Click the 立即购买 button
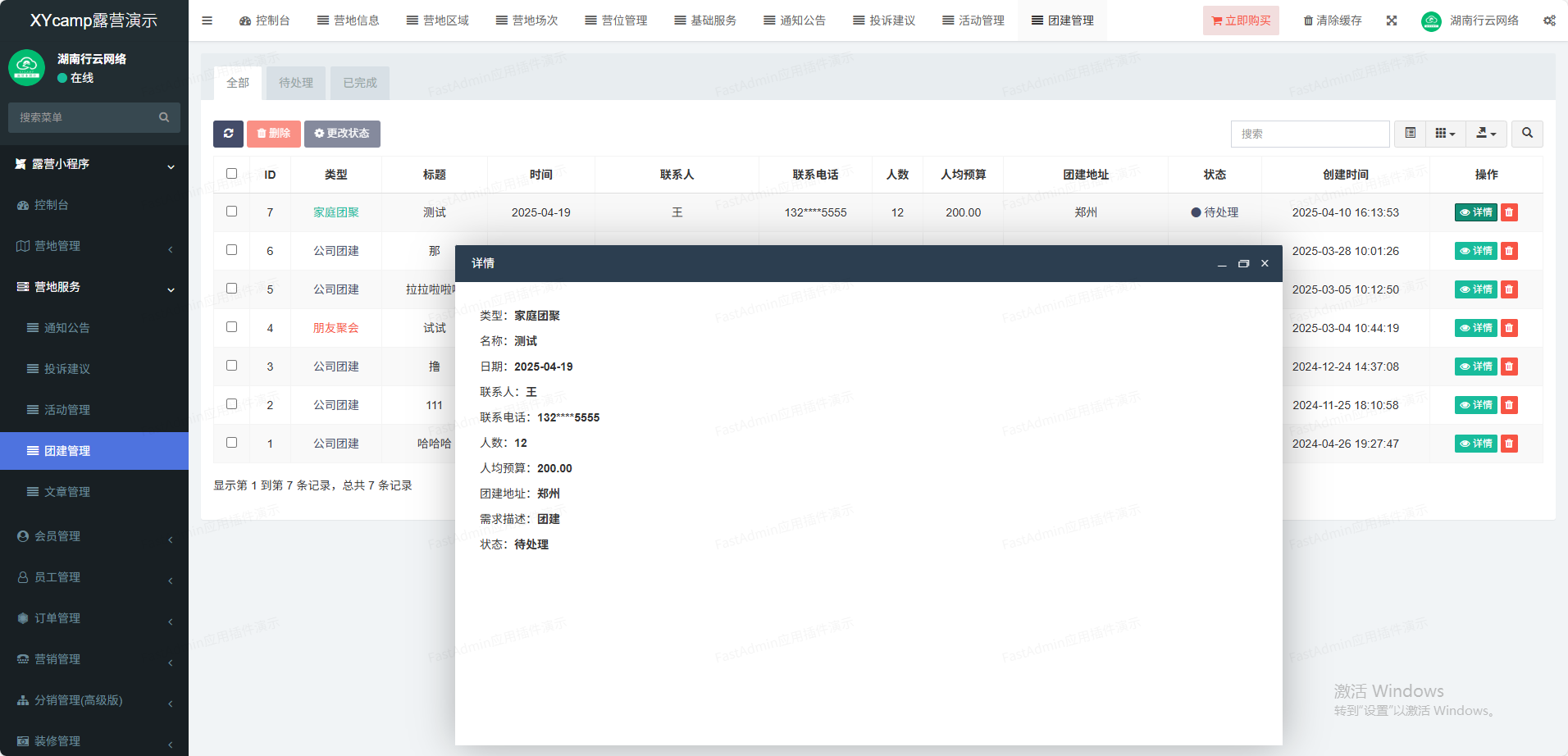The width and height of the screenshot is (1568, 756). (1241, 20)
